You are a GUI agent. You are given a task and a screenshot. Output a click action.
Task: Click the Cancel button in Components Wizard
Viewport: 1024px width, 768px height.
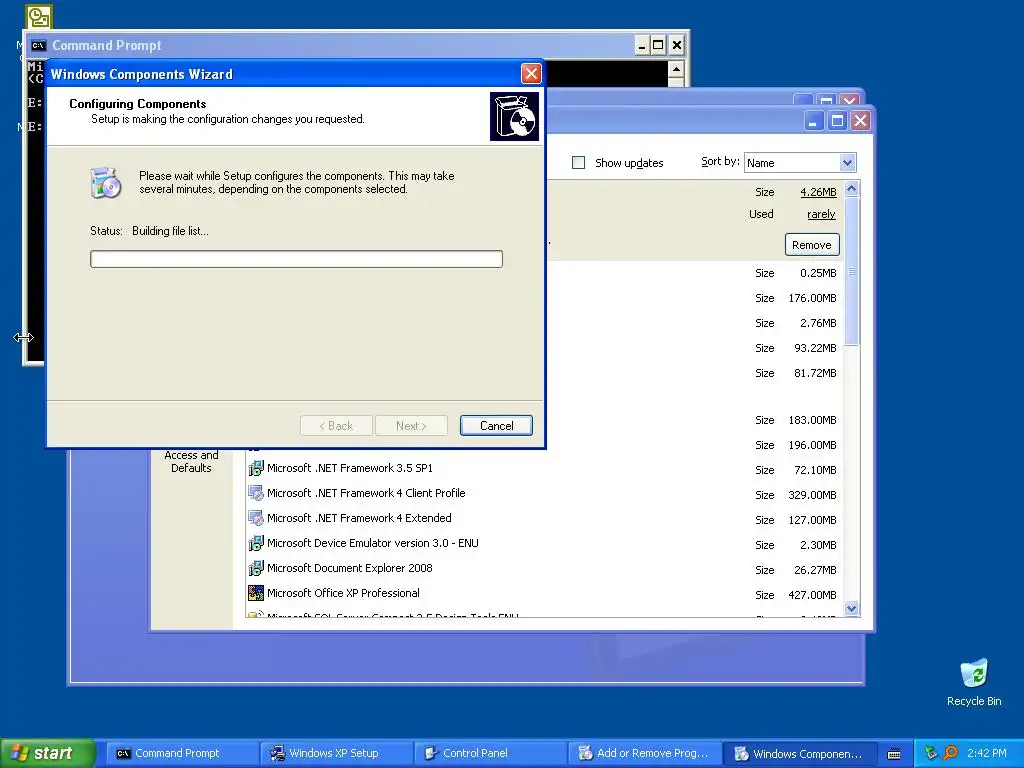496,426
